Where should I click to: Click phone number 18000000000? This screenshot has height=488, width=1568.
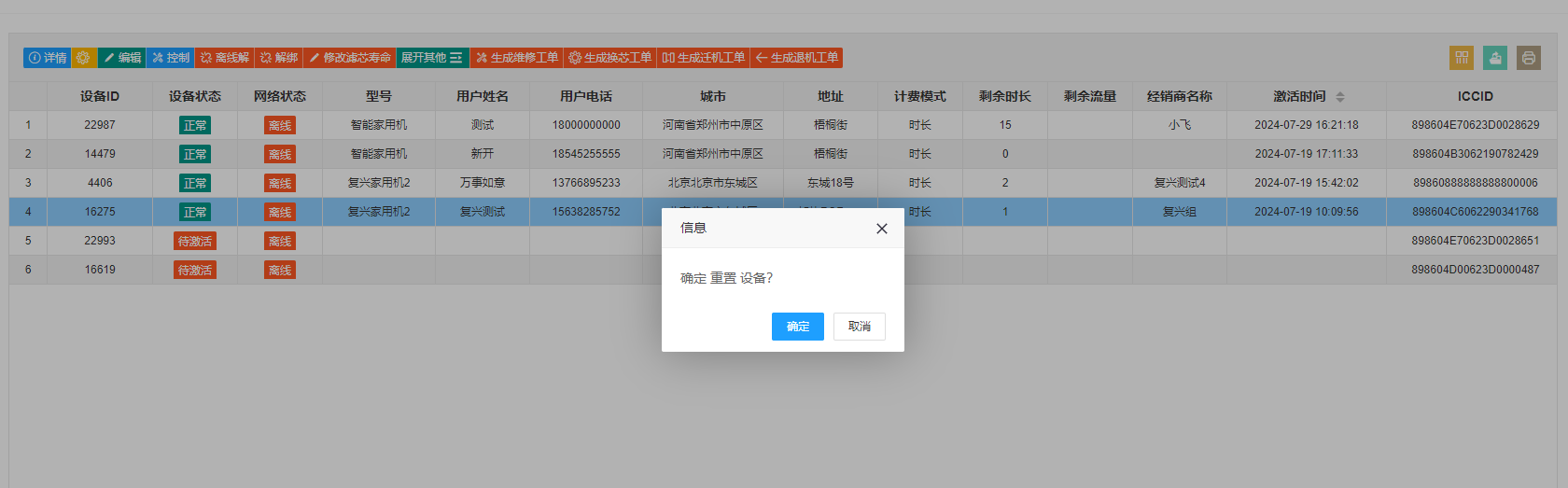coord(586,125)
